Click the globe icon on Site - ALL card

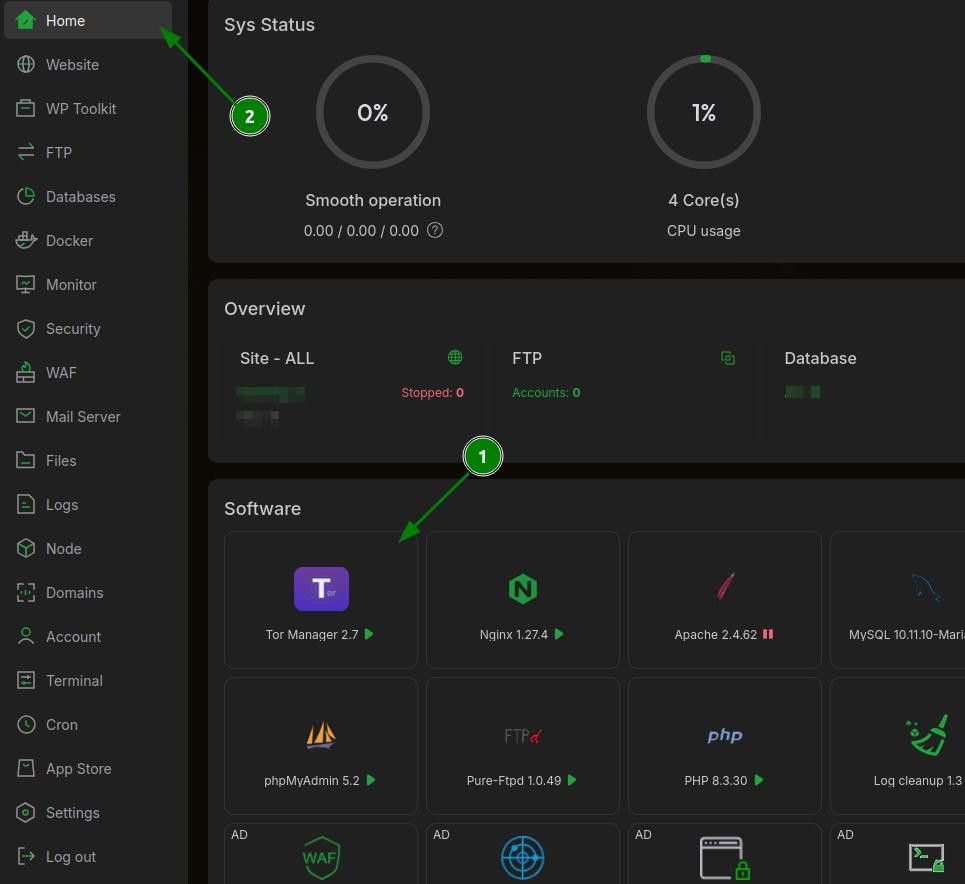pos(455,357)
